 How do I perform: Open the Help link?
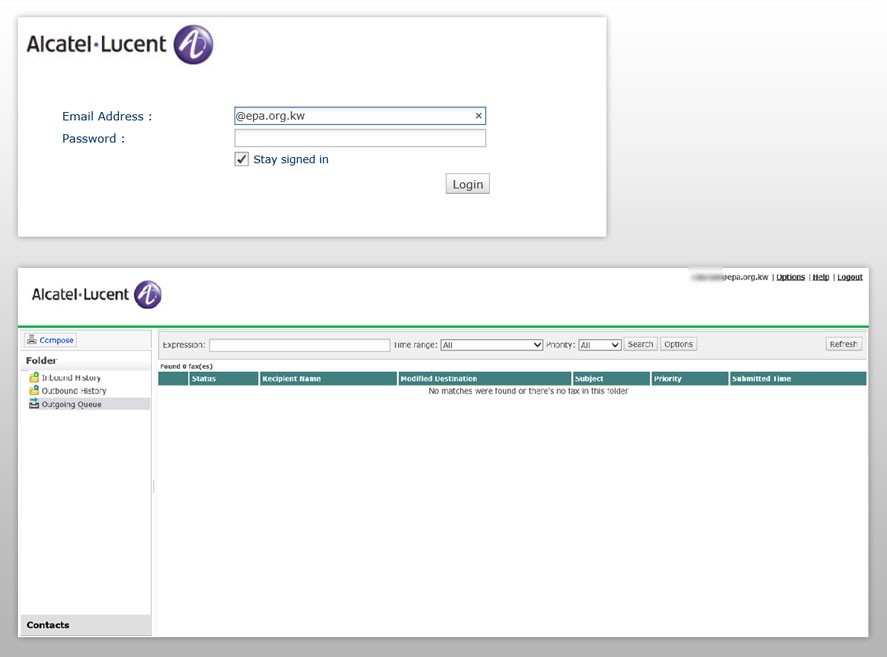coord(821,277)
